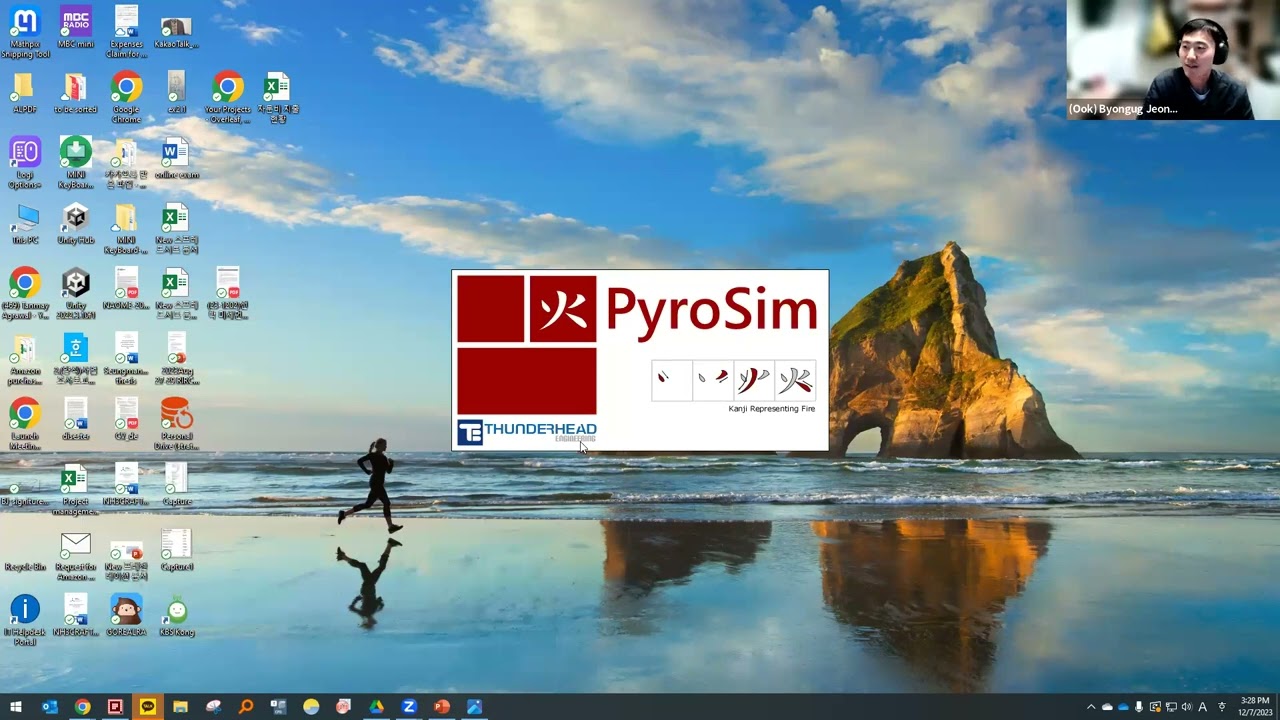1280x720 pixels.
Task: Open PowerPoint from the taskbar
Action: 442,707
